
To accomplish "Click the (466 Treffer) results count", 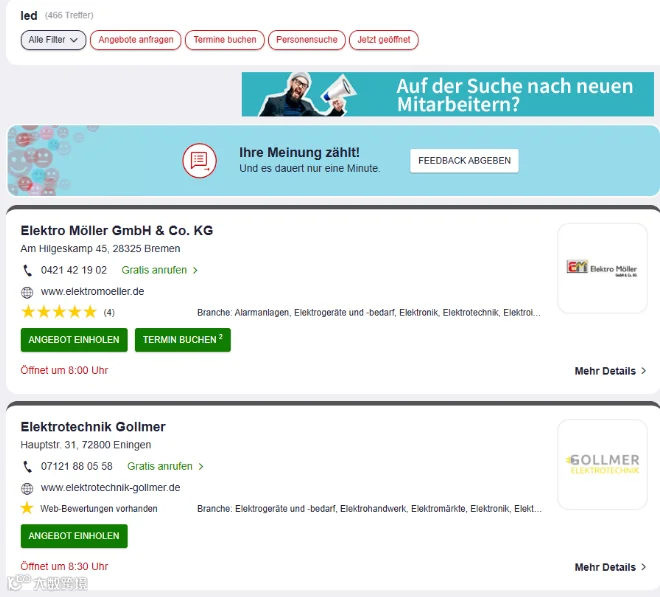I will pyautogui.click(x=69, y=16).
